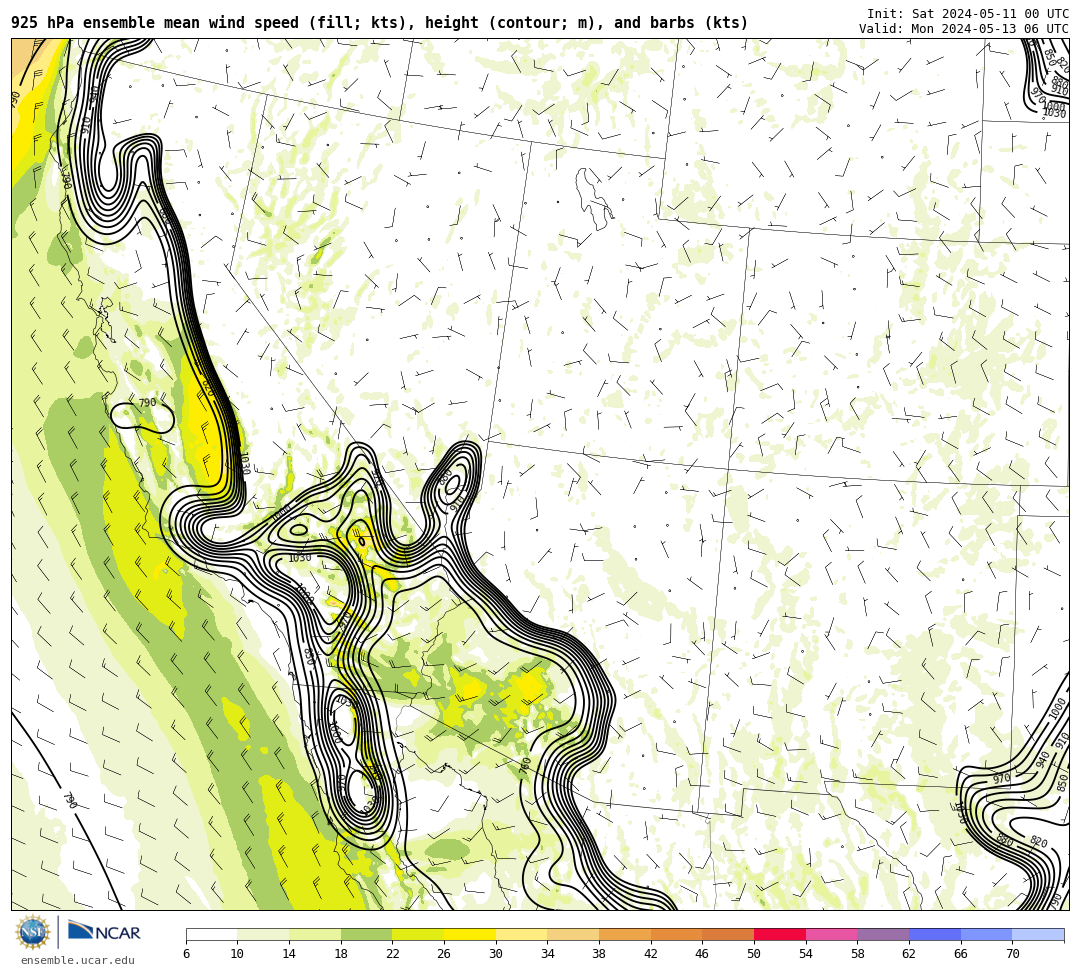Pick the lightest blue above-70 kts swatch
This screenshot has height=973, width=1080.
point(1038,934)
